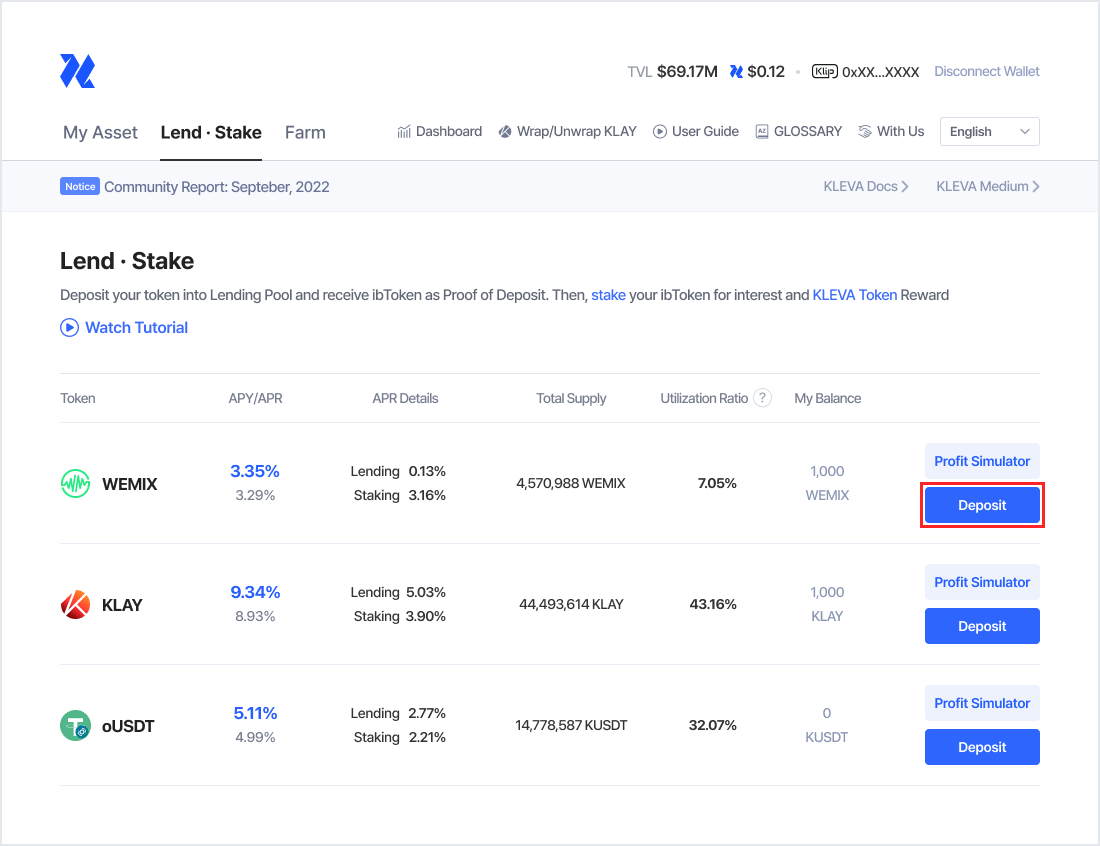Follow the blue 'stake' link
This screenshot has height=846, width=1100.
point(608,295)
